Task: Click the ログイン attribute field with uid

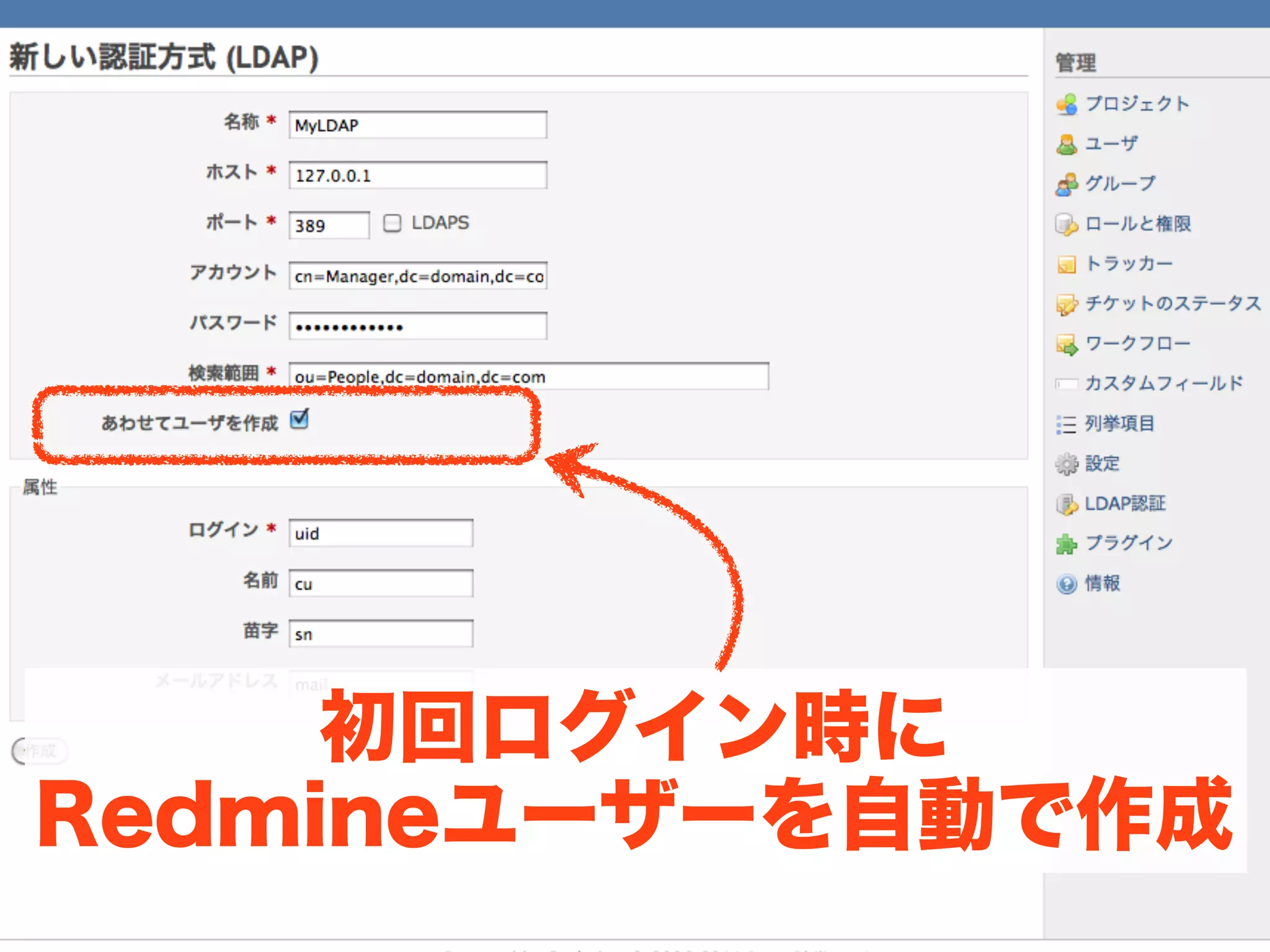Action: [x=381, y=533]
